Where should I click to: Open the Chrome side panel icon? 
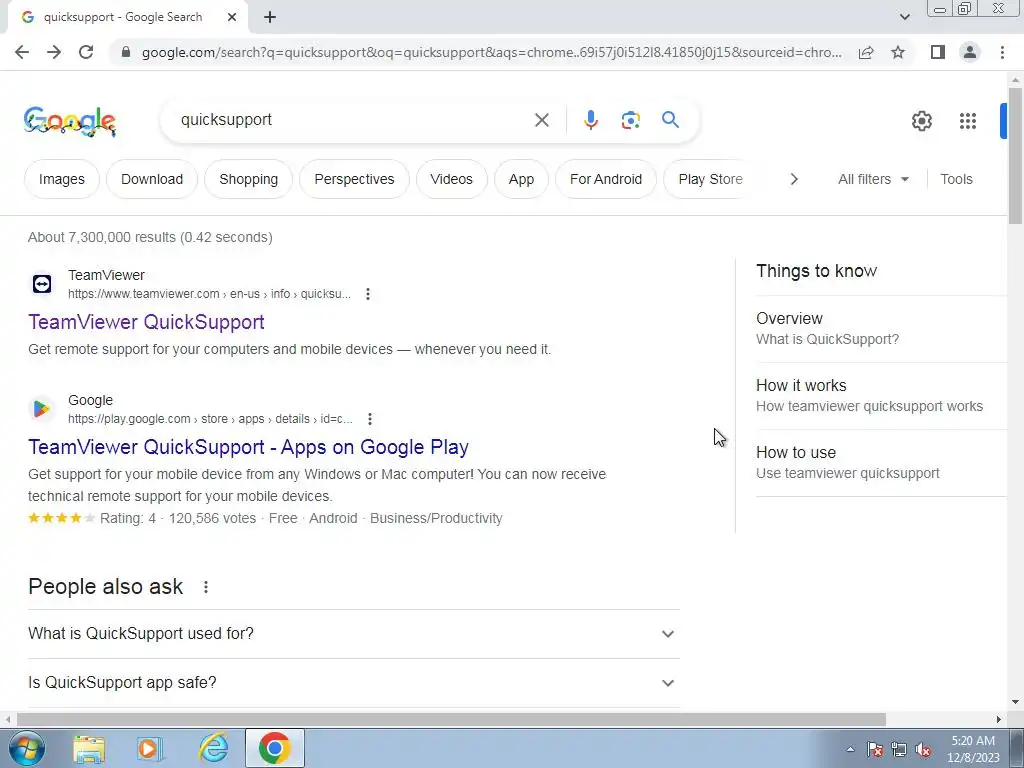tap(938, 52)
